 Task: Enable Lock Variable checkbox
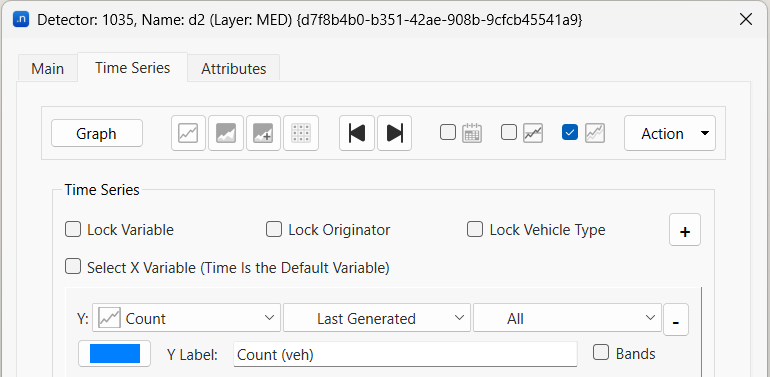click(x=73, y=229)
